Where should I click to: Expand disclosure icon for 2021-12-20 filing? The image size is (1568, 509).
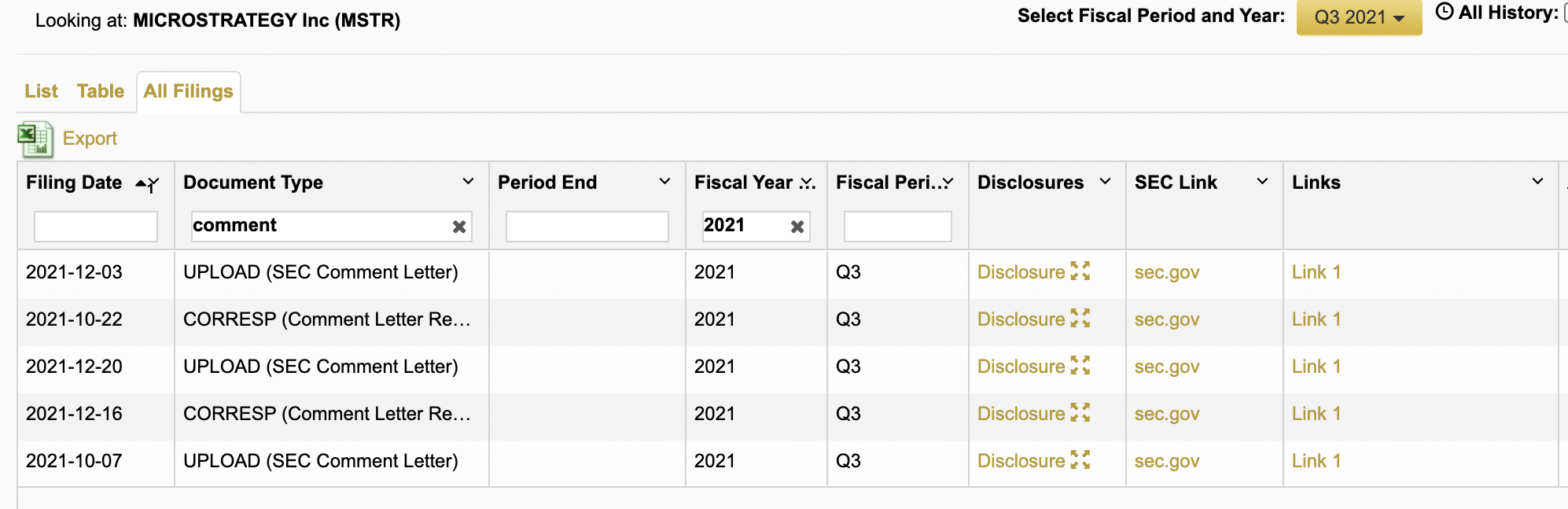coord(1080,366)
